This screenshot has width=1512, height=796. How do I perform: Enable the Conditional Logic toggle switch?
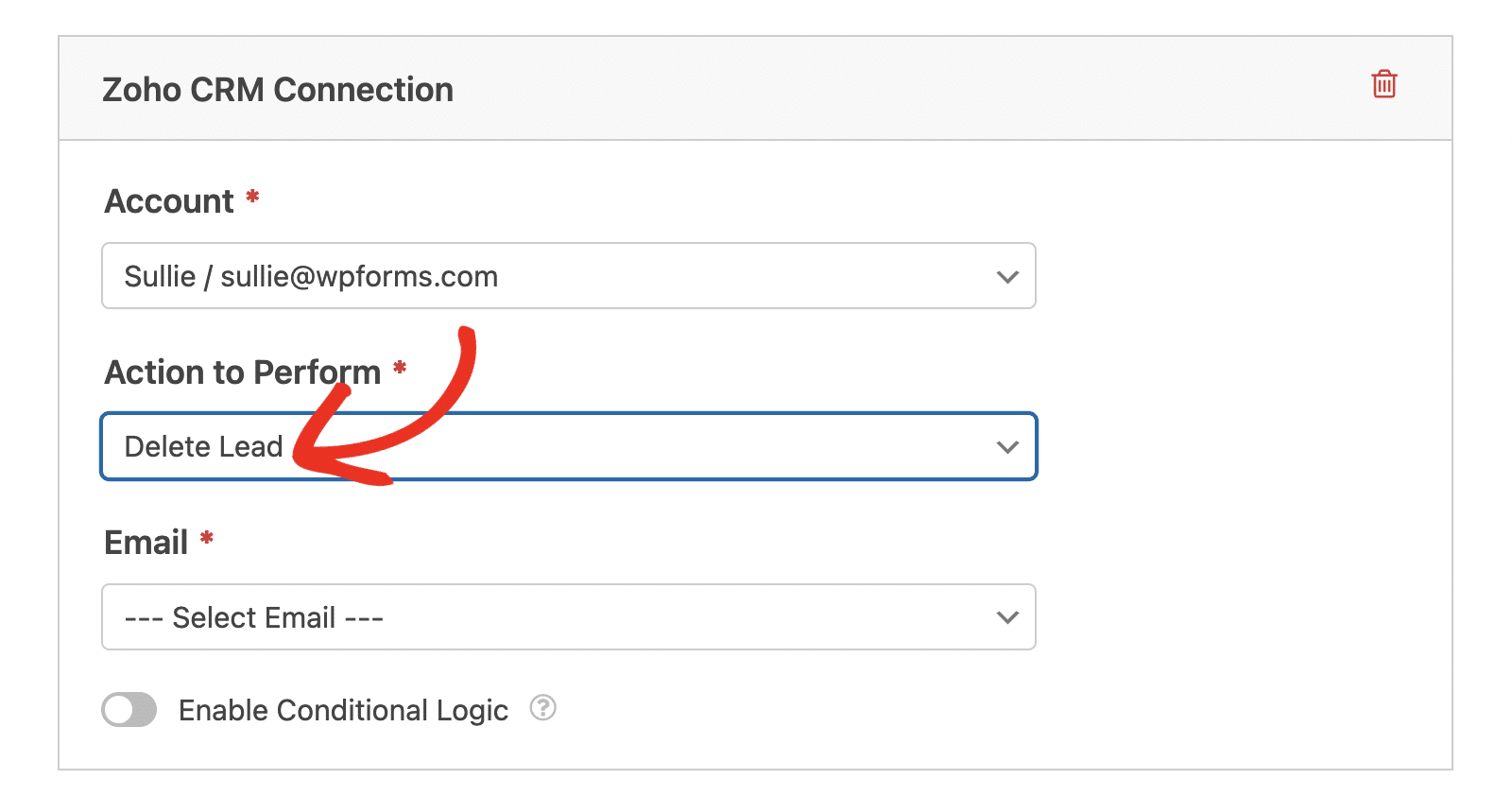(x=129, y=709)
